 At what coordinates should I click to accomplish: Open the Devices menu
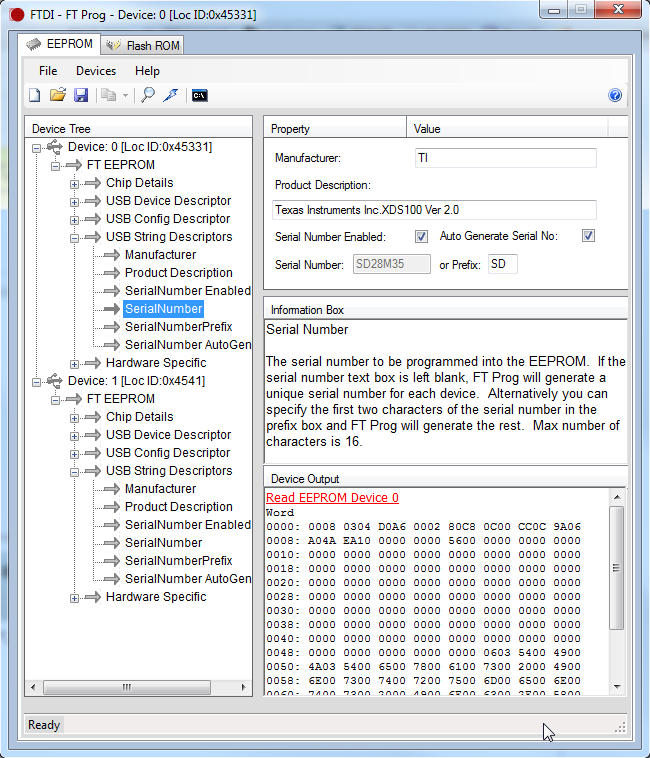(x=96, y=71)
